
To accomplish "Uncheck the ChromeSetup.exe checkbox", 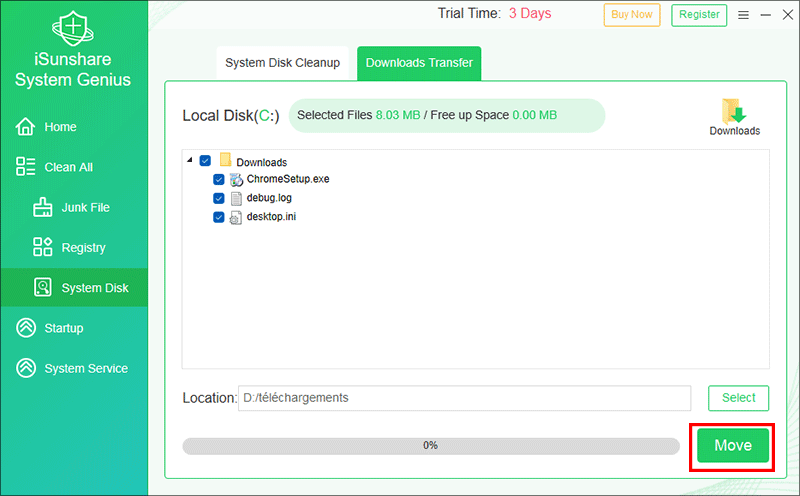I will (219, 180).
